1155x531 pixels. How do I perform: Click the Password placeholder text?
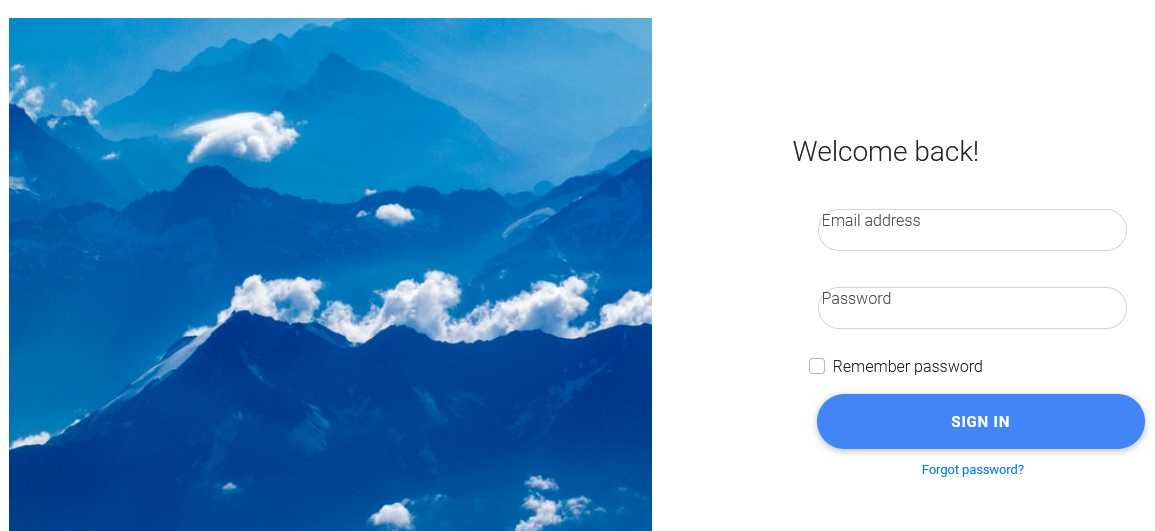856,298
